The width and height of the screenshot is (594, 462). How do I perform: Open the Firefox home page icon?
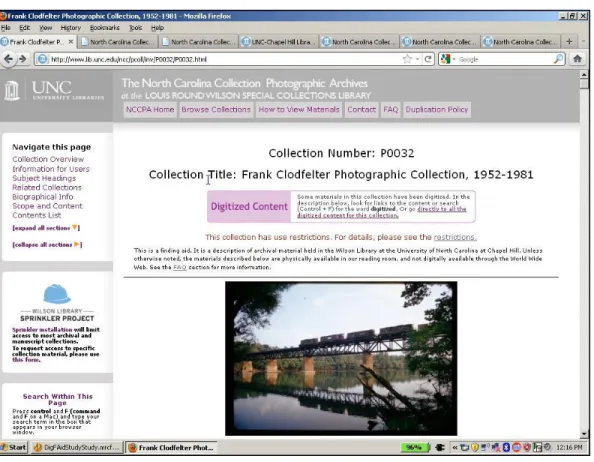pos(577,59)
